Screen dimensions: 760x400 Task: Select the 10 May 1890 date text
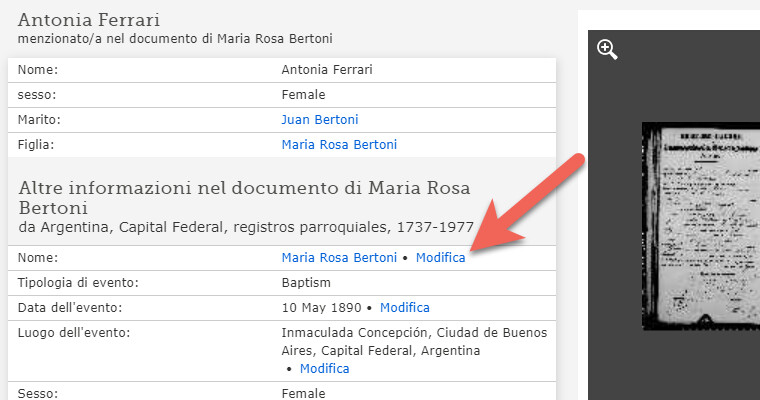coord(321,307)
